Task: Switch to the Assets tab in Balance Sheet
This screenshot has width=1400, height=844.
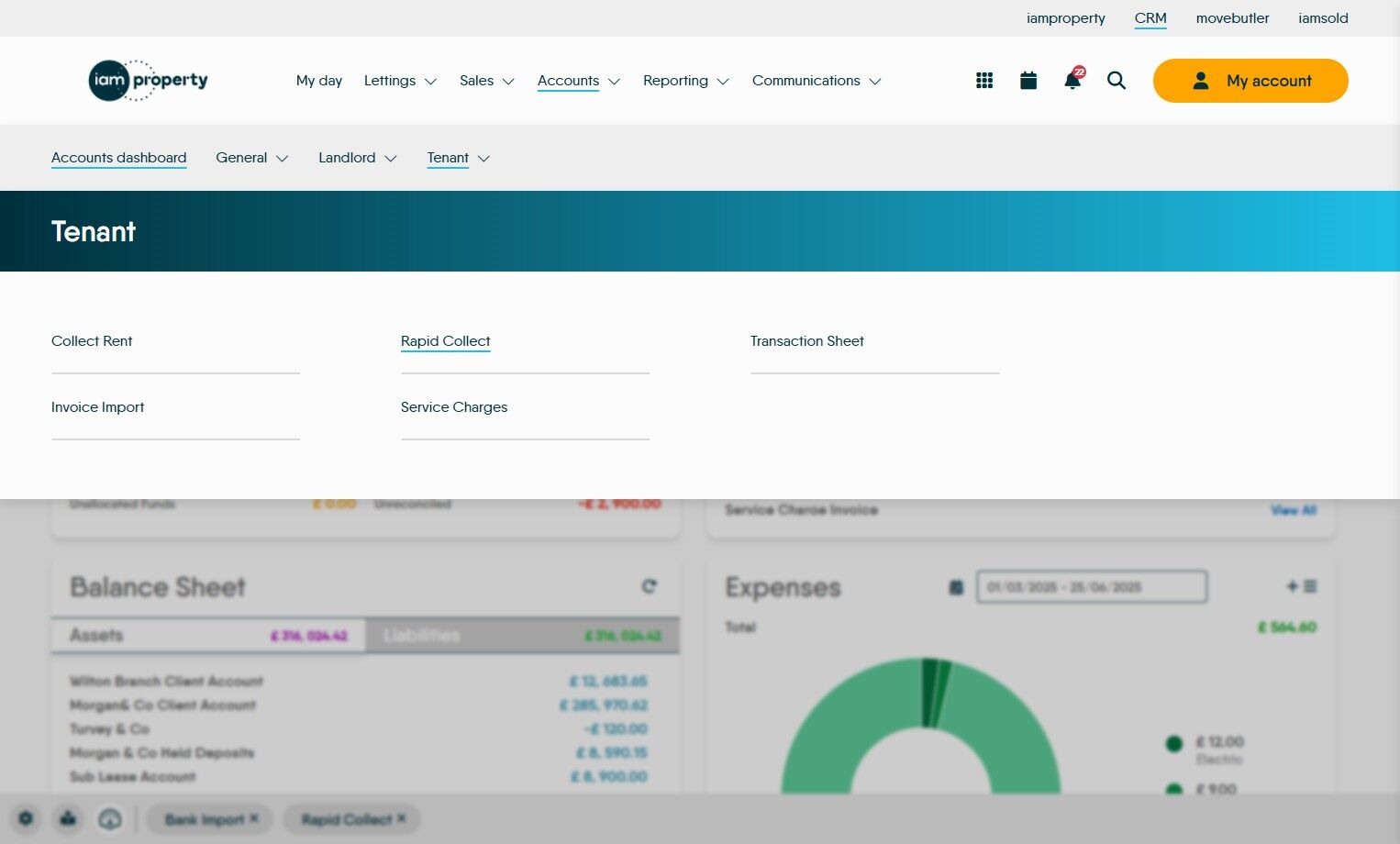Action: coord(208,635)
